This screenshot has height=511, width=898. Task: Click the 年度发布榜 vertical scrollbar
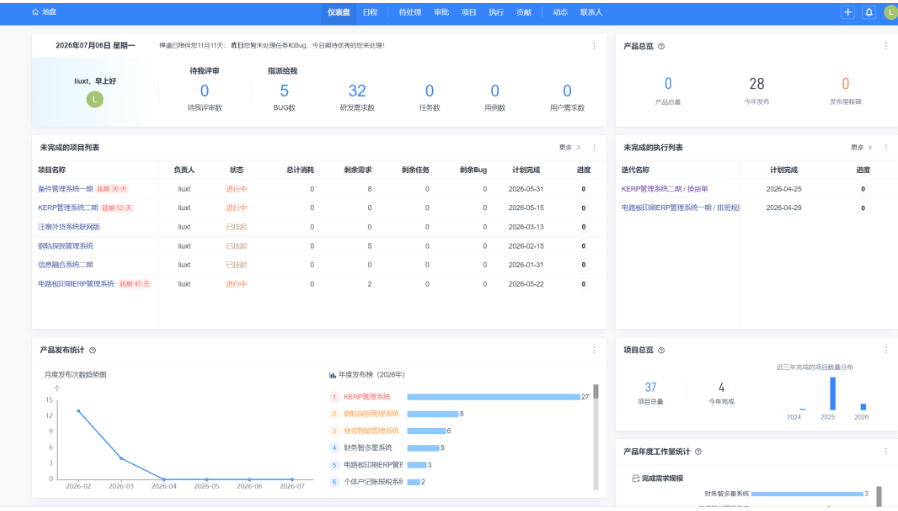click(596, 437)
